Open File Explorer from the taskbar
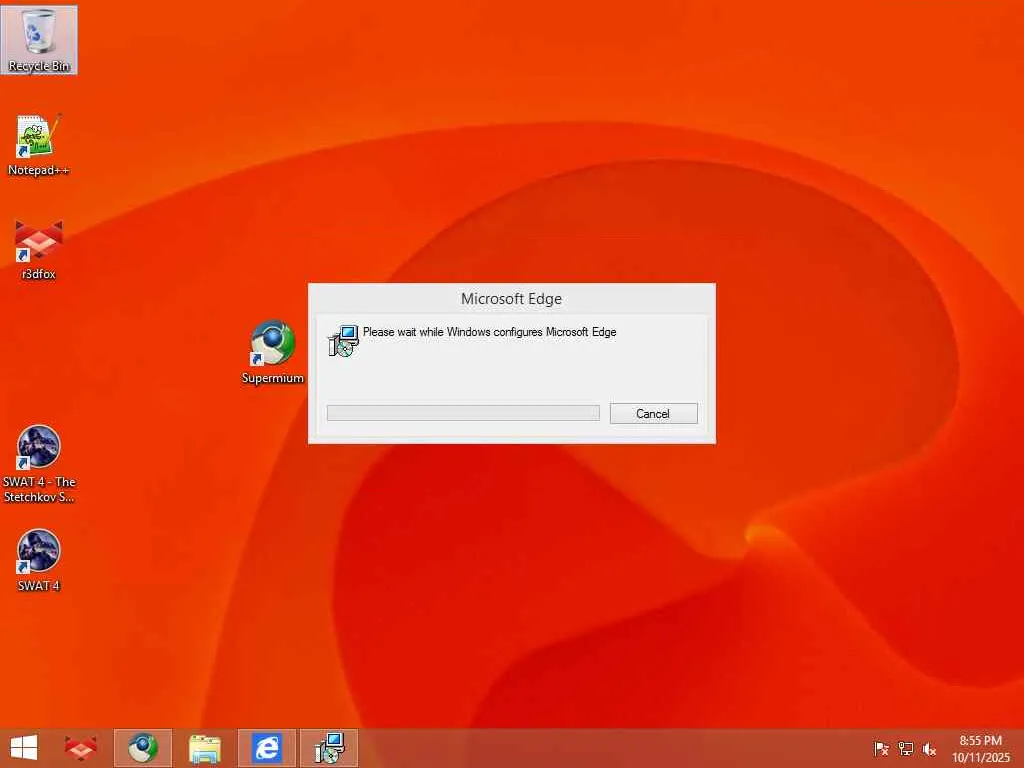Viewport: 1024px width, 768px height. [204, 748]
